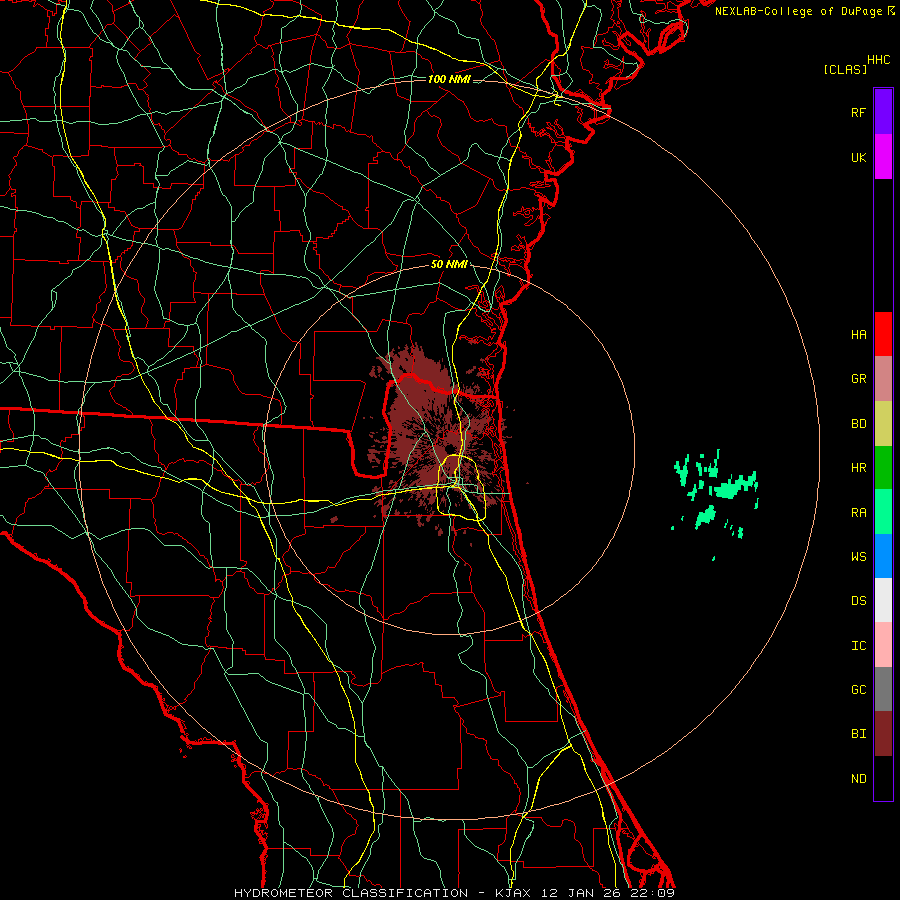900x900 pixels.
Task: Click the ND black legend swatch
Action: point(883,778)
